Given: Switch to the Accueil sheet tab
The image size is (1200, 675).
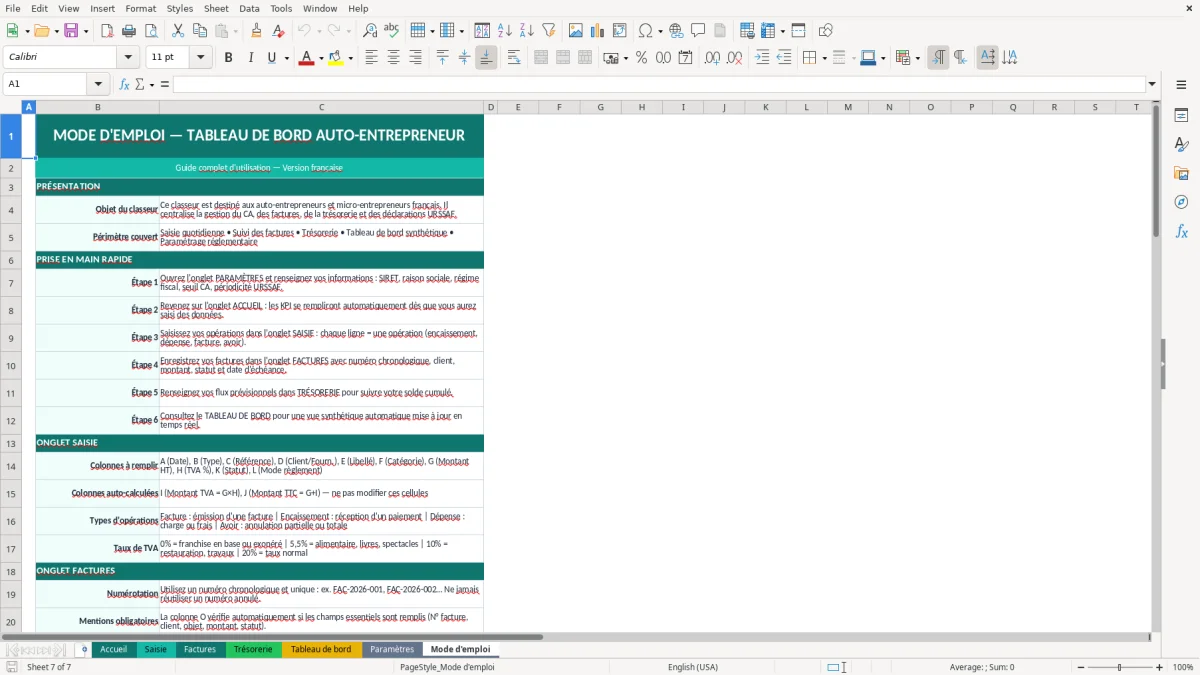Looking at the screenshot, I should (x=114, y=649).
